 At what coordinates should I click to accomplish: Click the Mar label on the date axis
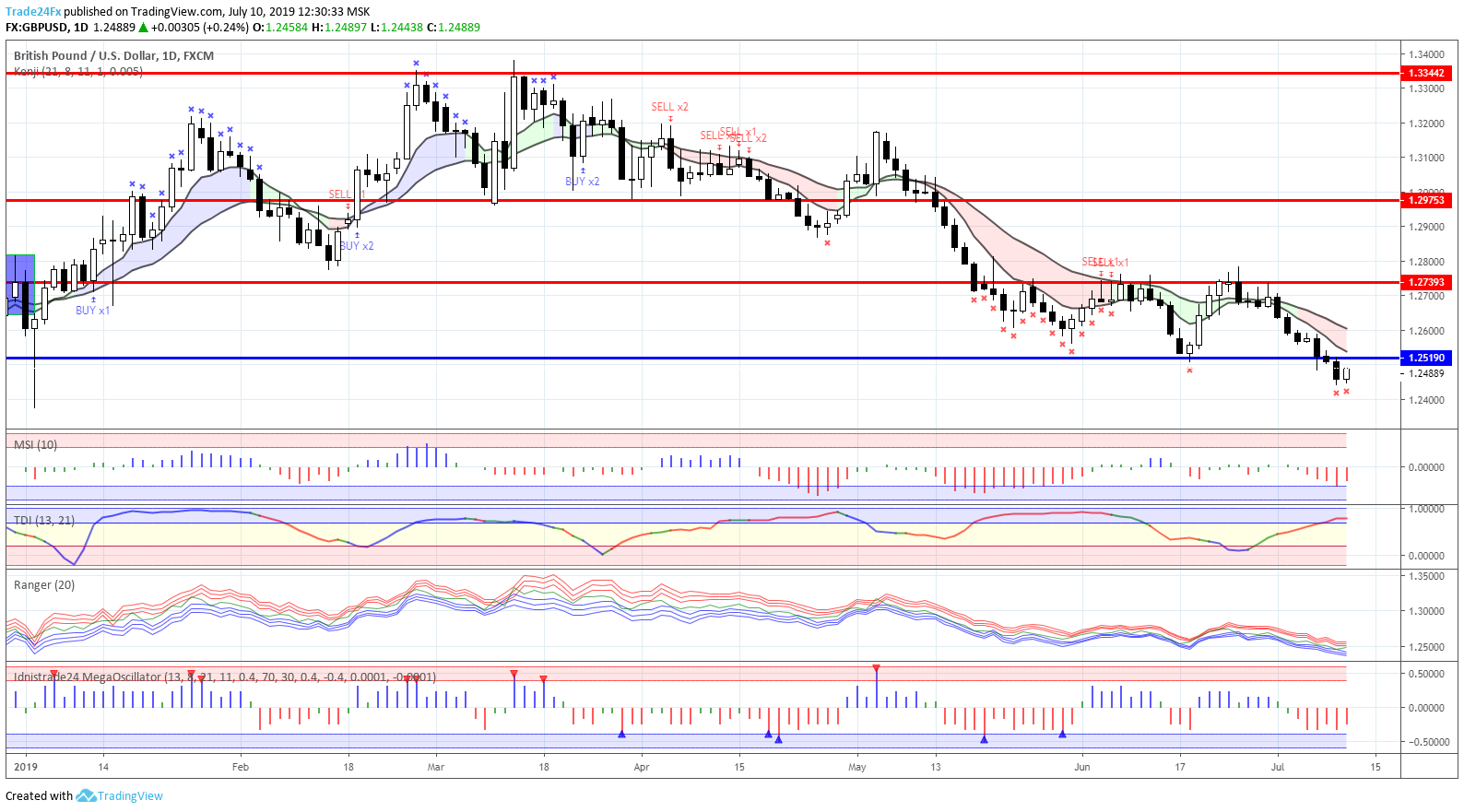436,767
